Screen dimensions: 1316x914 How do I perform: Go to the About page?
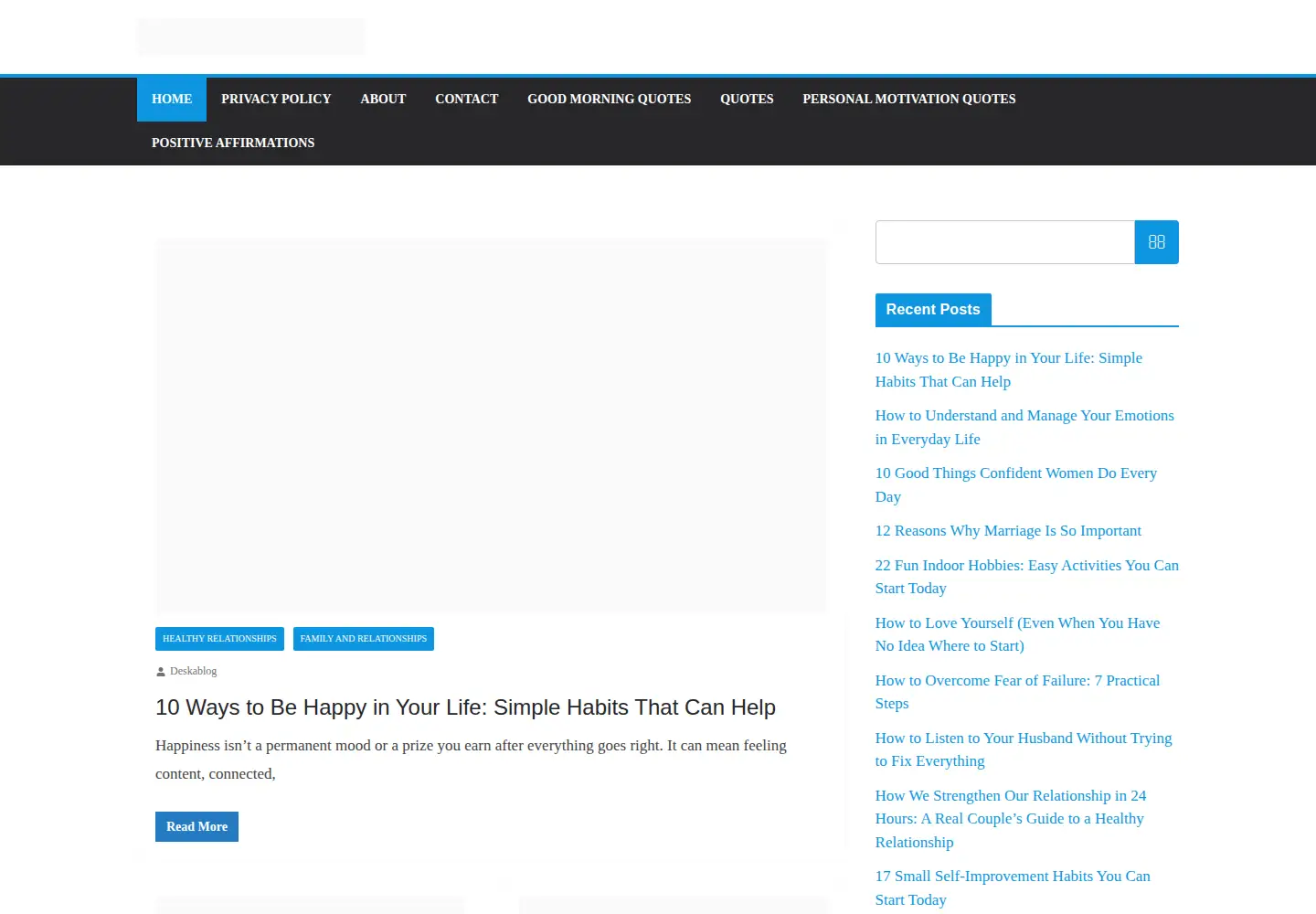[x=383, y=99]
